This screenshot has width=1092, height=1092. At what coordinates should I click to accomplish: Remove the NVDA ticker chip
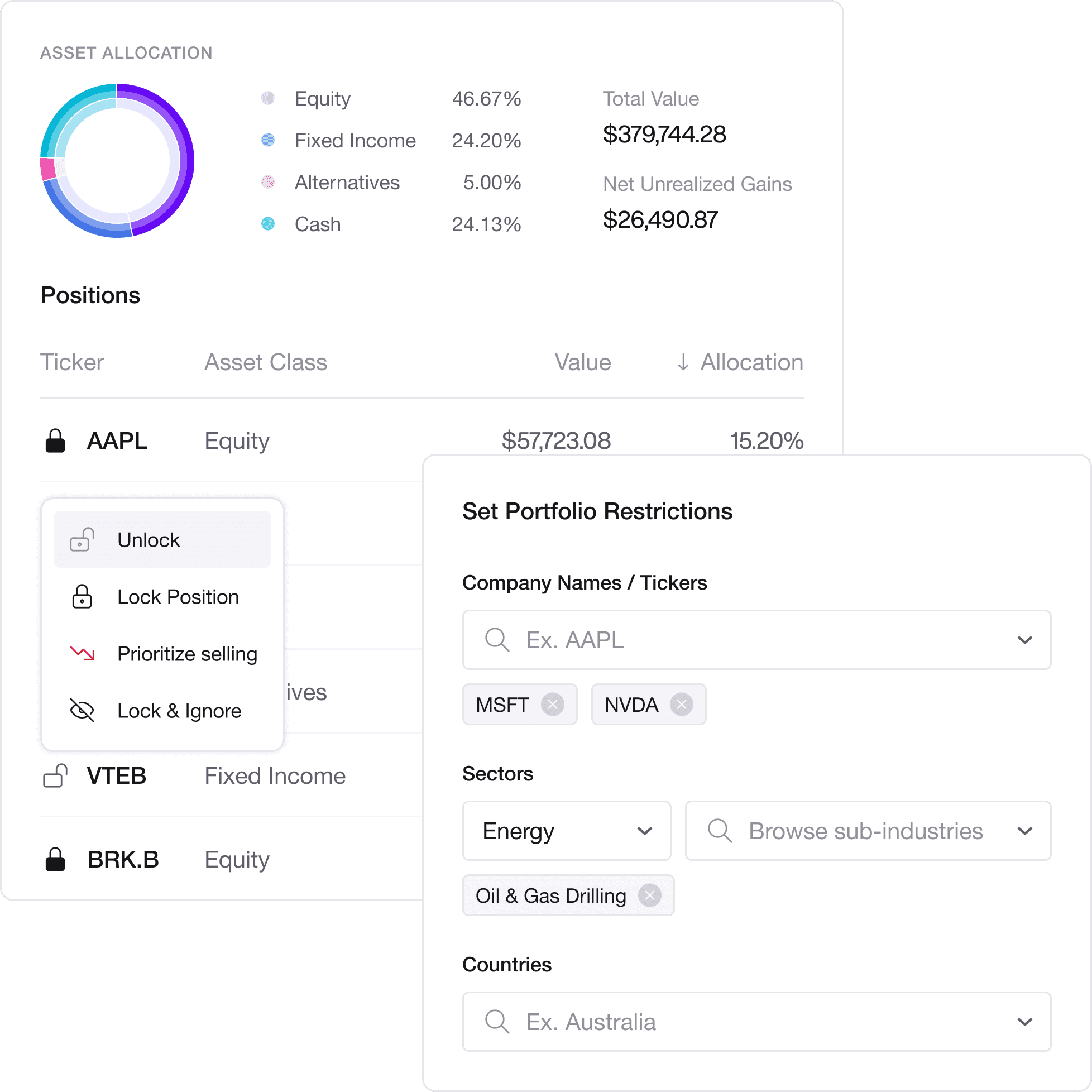tap(681, 704)
